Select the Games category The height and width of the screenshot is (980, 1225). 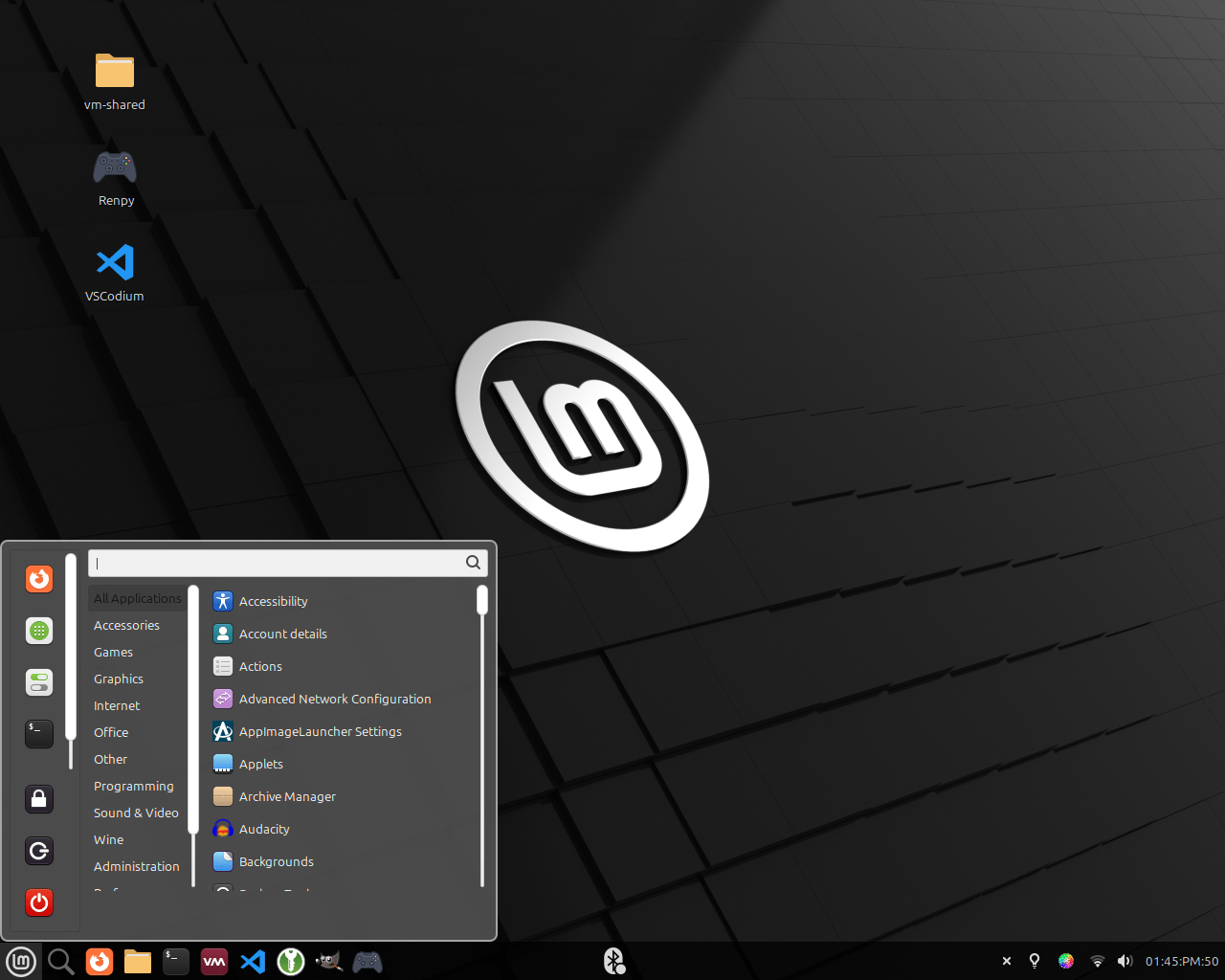[x=138, y=652]
